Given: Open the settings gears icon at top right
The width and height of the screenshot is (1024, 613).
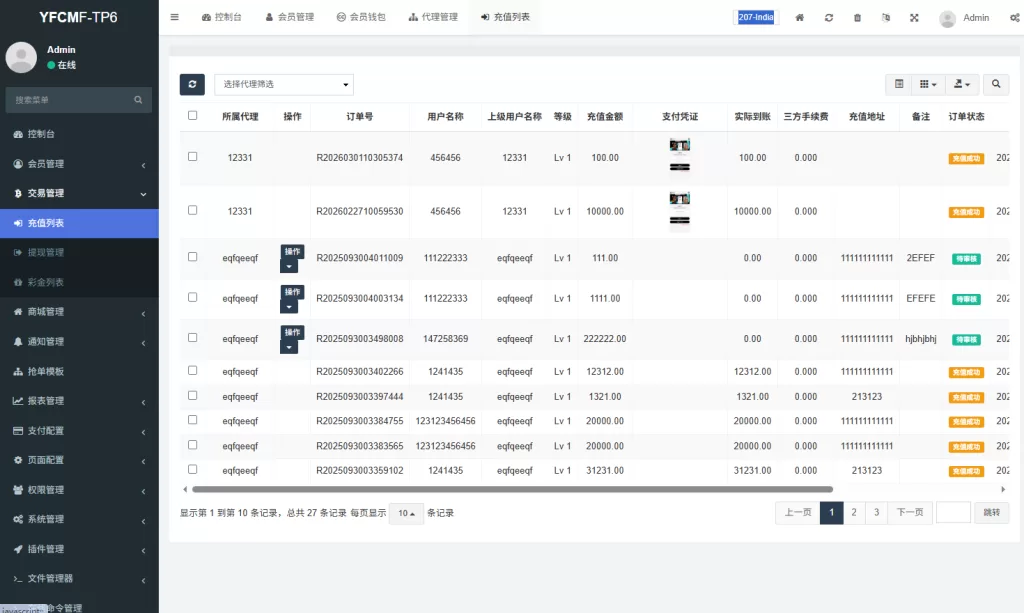Looking at the screenshot, I should 1014,18.
